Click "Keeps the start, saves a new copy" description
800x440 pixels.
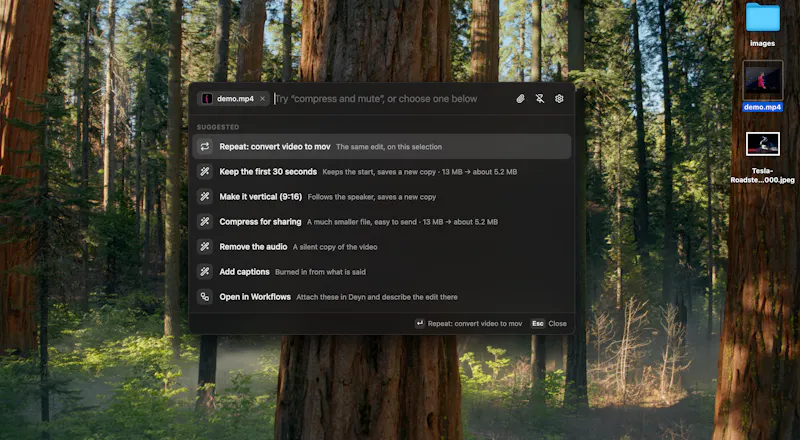(377, 172)
